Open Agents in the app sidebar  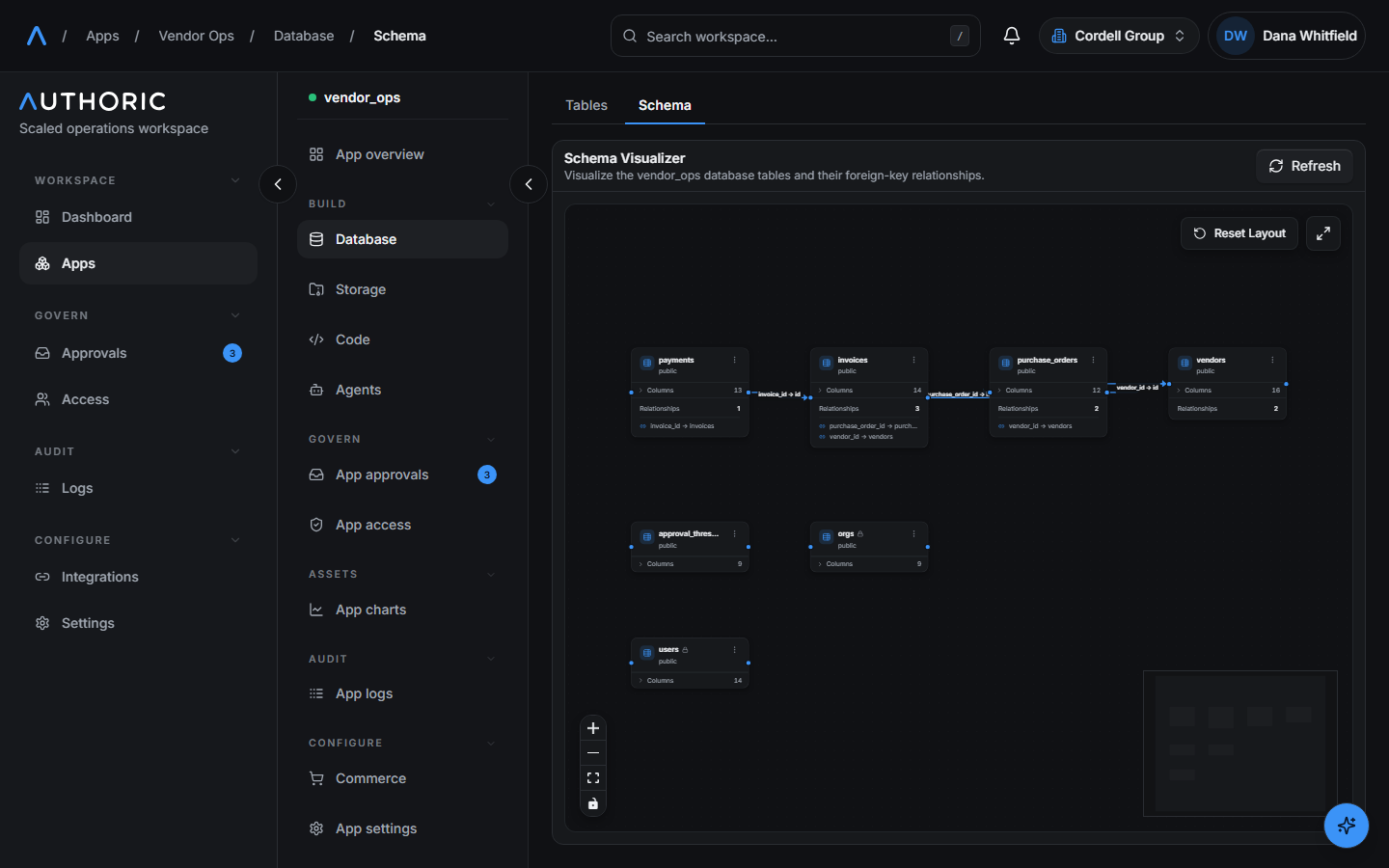click(x=402, y=390)
